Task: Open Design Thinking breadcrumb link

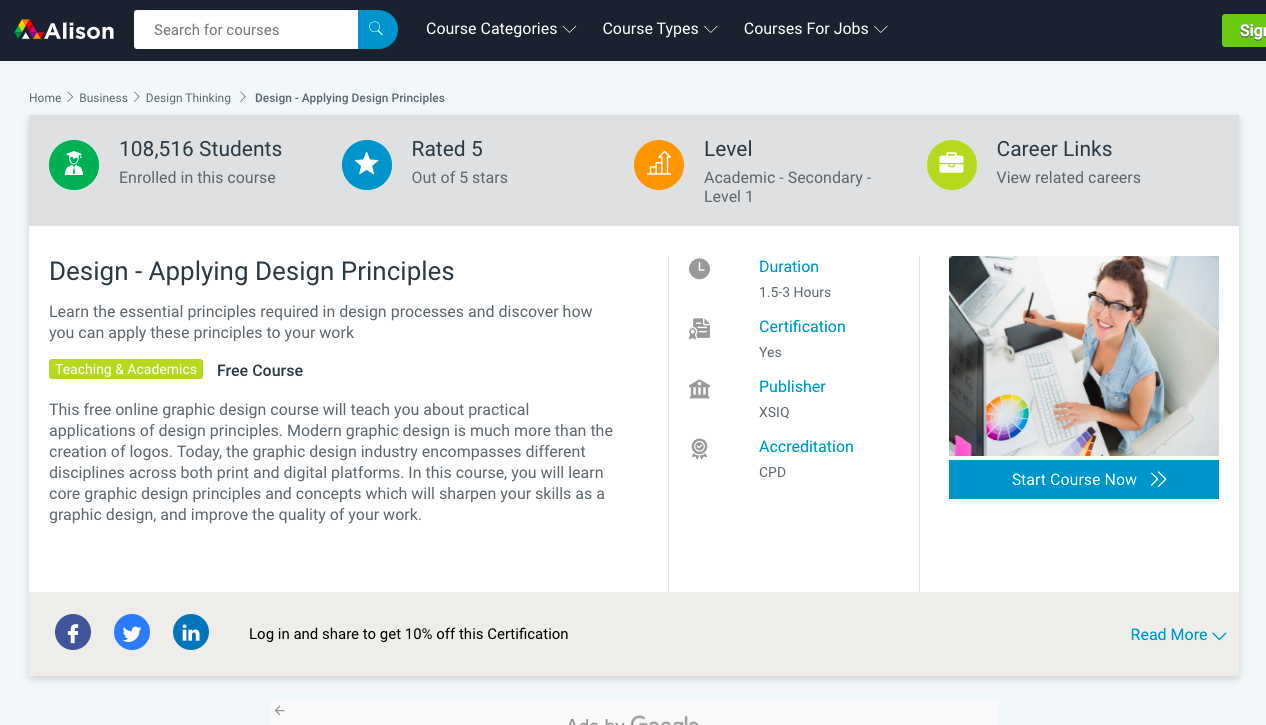Action: tap(188, 98)
